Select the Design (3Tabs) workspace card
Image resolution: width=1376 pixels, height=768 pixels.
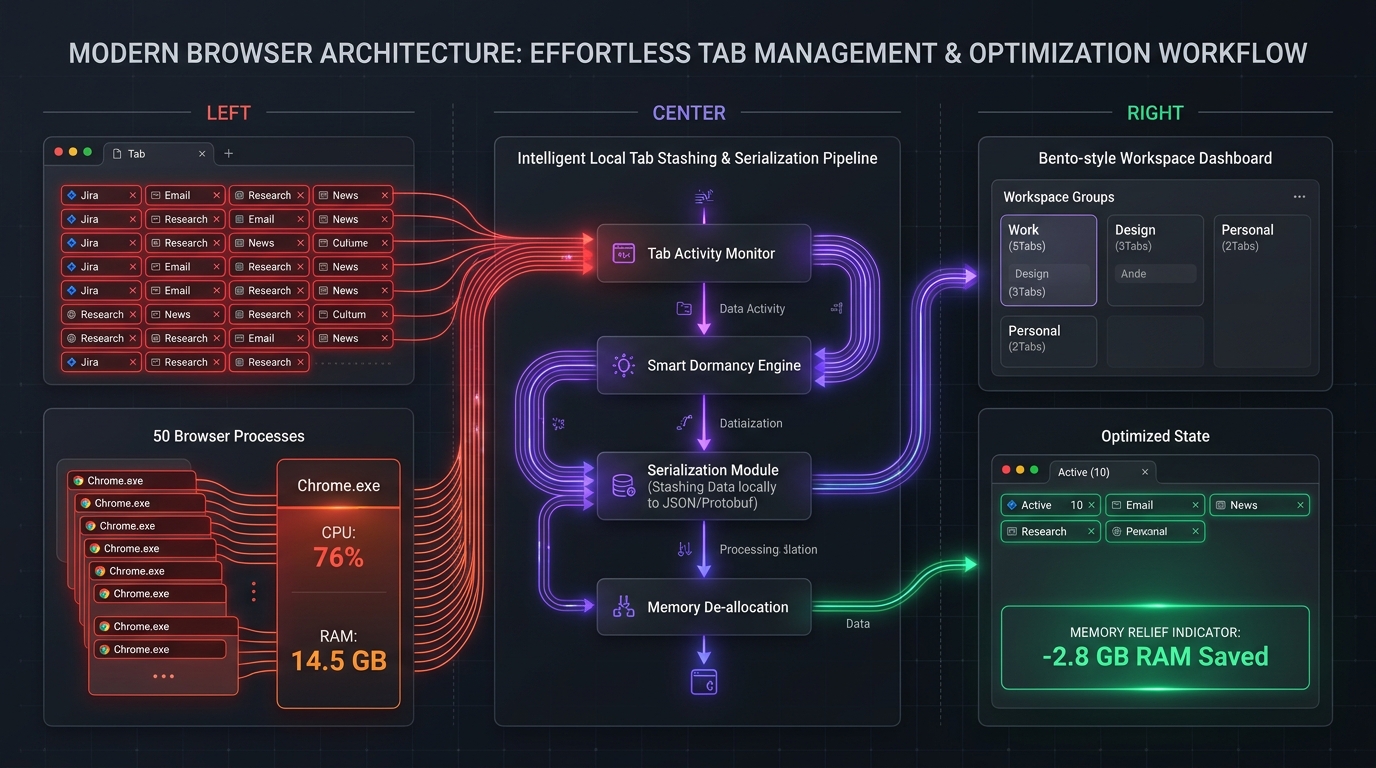pyautogui.click(x=1155, y=260)
